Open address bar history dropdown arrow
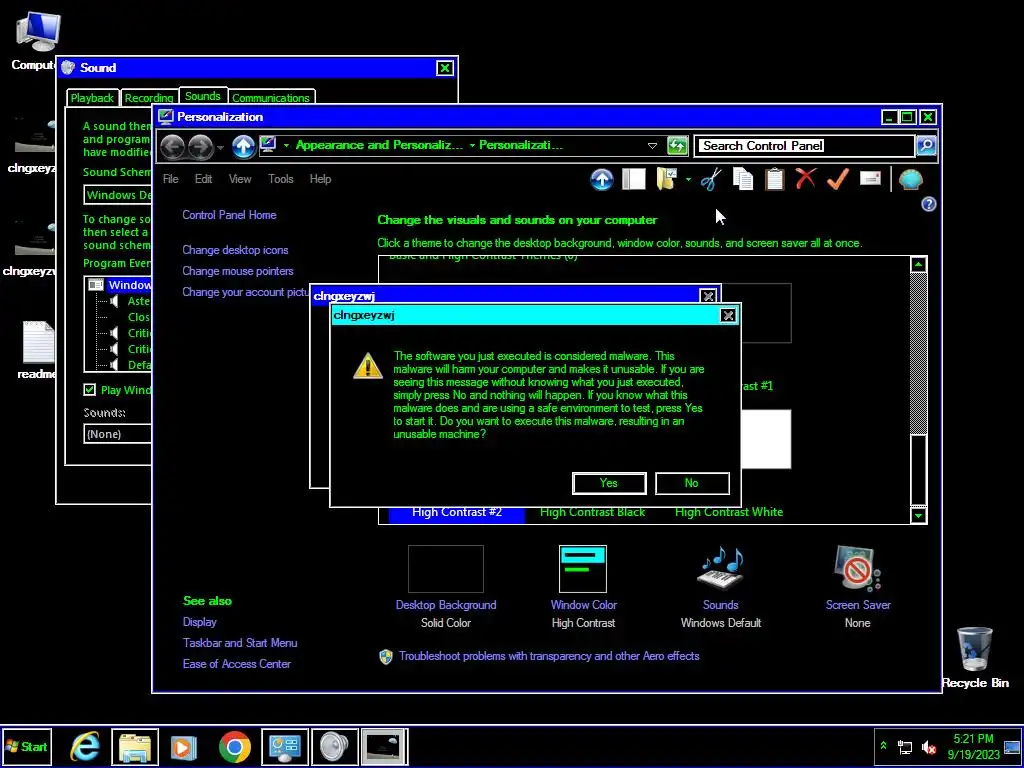Image resolution: width=1024 pixels, height=768 pixels. 652,146
